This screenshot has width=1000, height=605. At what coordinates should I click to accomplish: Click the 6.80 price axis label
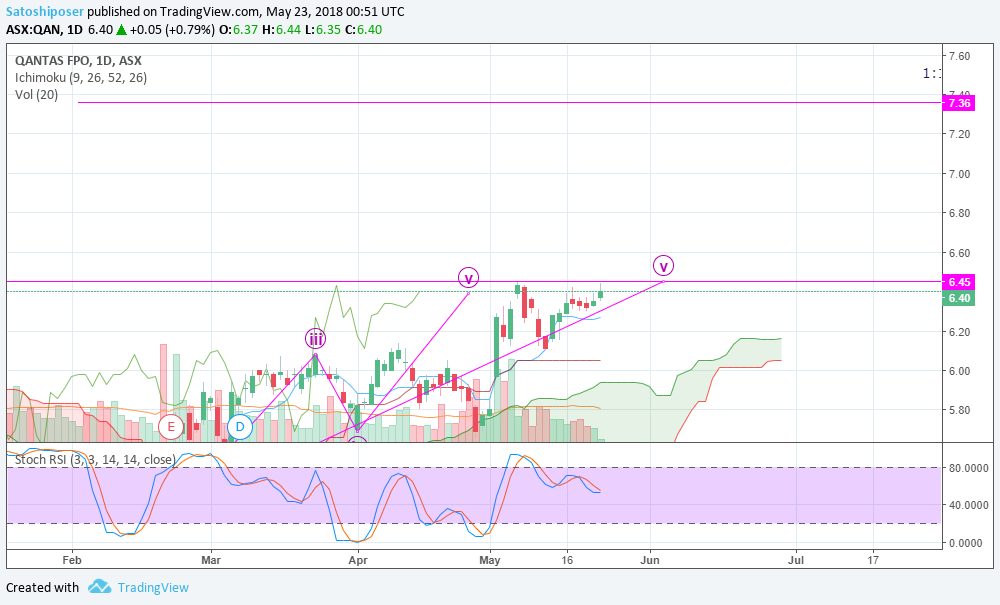[959, 213]
